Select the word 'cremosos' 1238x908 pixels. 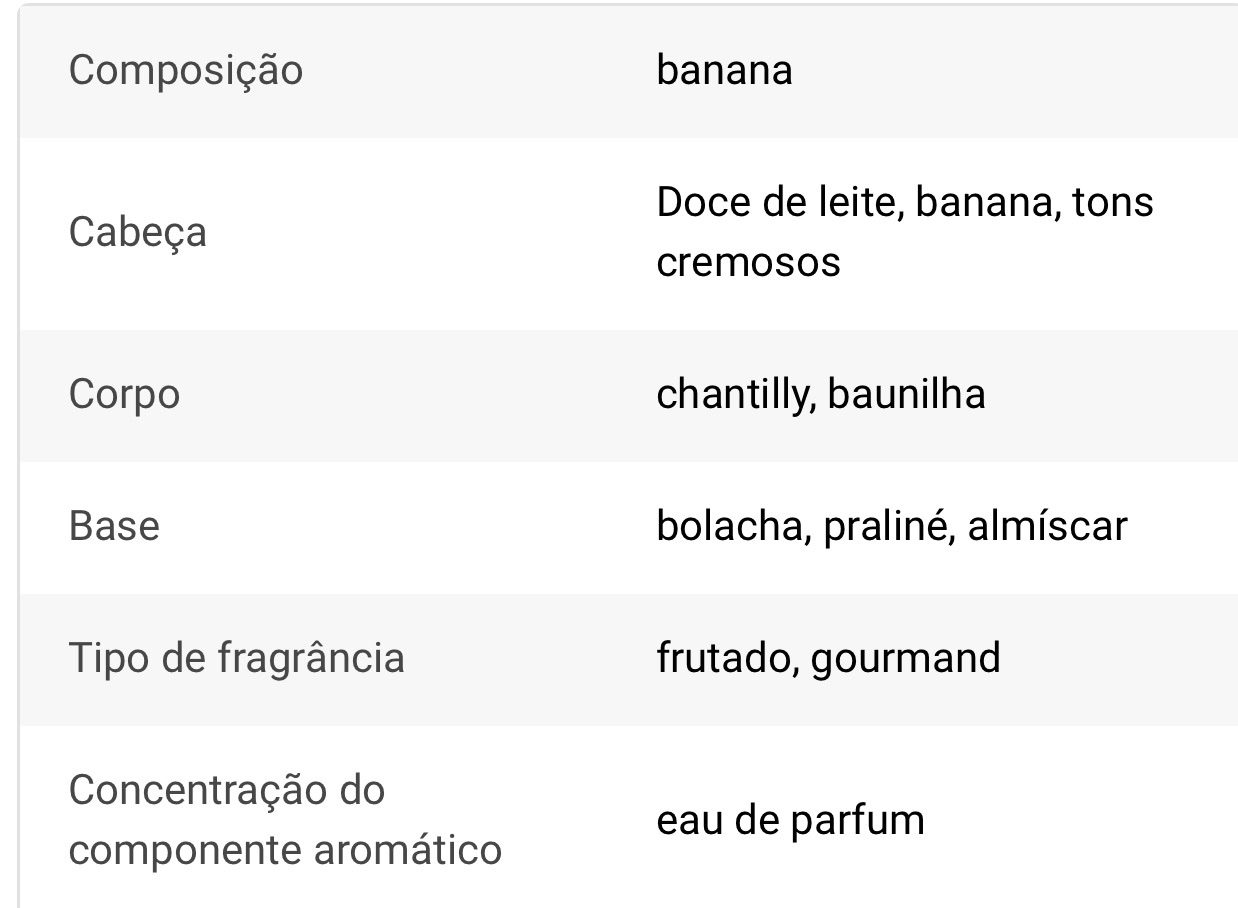[748, 263]
